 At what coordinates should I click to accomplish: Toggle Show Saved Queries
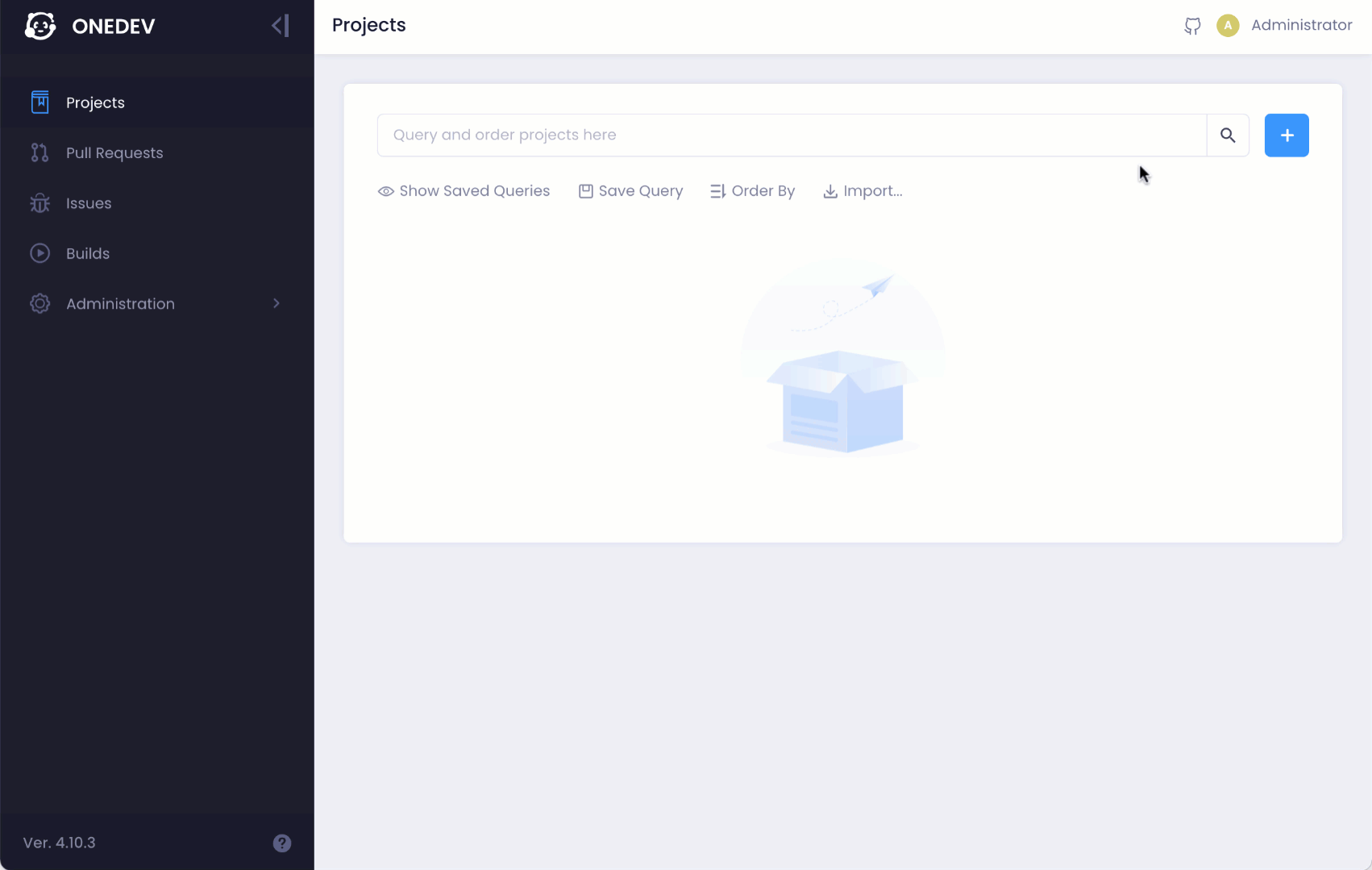click(x=464, y=191)
